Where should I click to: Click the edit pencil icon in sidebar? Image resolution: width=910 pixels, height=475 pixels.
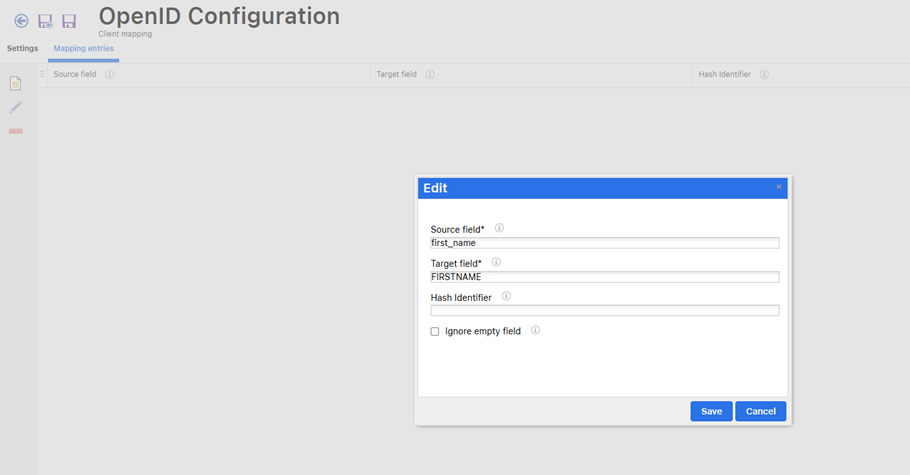point(15,107)
